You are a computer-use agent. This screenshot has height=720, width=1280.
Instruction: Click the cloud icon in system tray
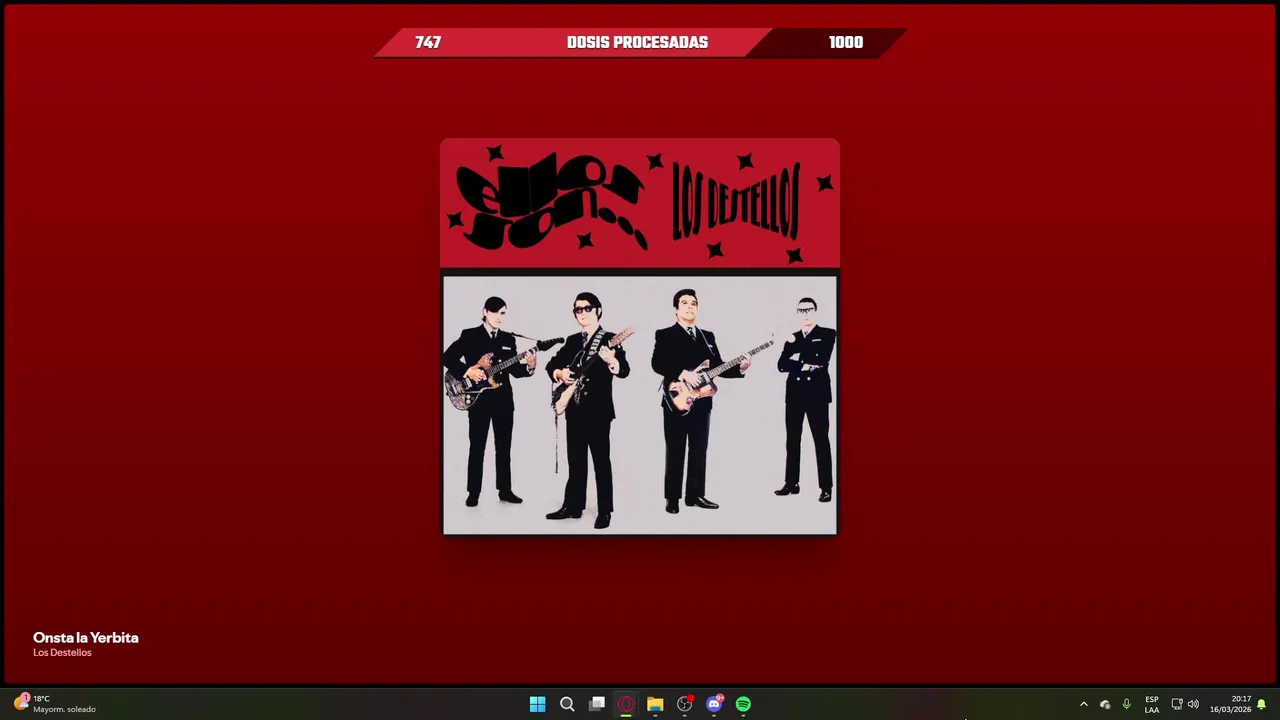tap(1105, 704)
